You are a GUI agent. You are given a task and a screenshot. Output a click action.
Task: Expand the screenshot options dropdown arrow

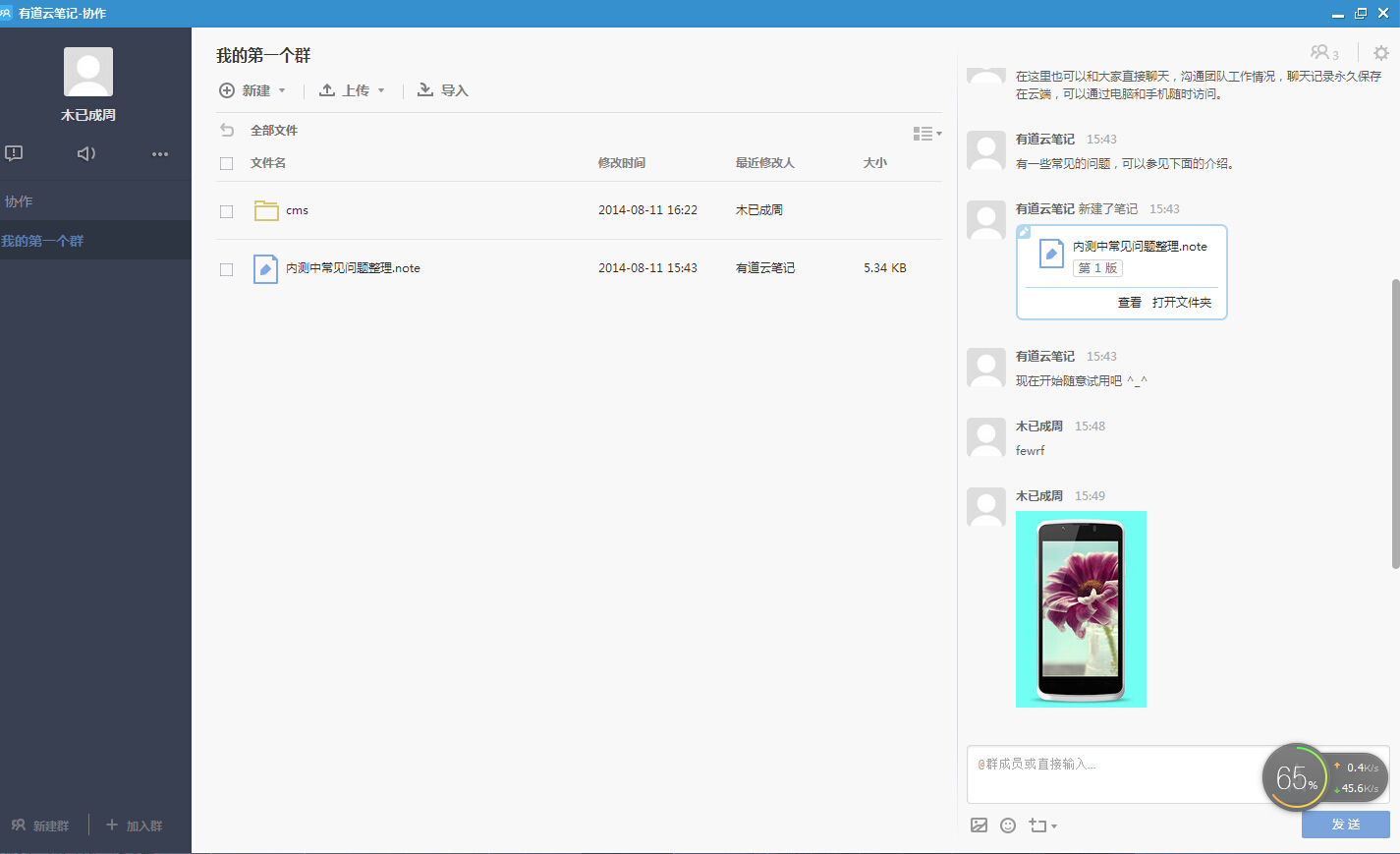(x=1054, y=826)
